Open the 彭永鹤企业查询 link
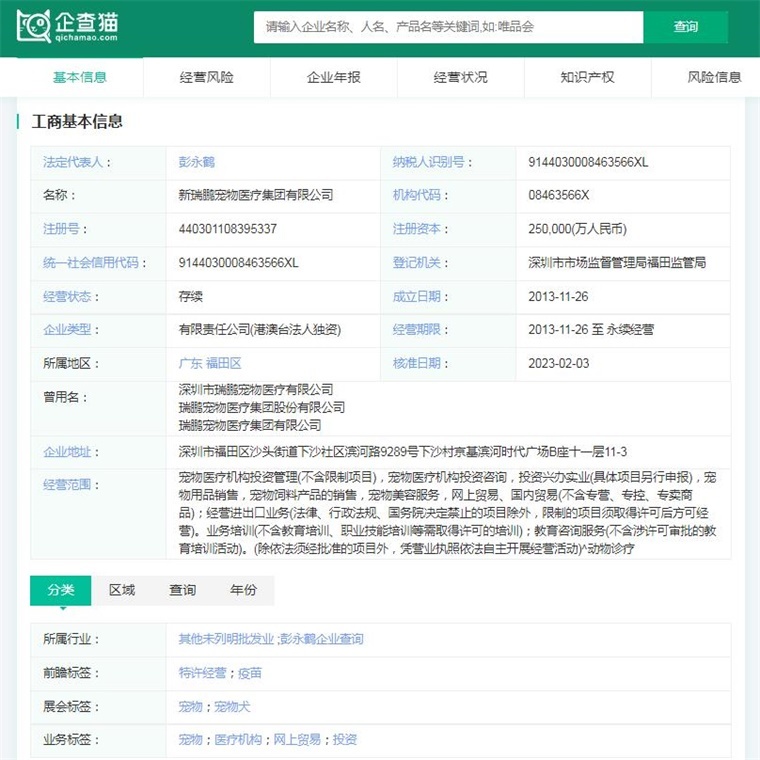760x760 pixels. point(322,639)
